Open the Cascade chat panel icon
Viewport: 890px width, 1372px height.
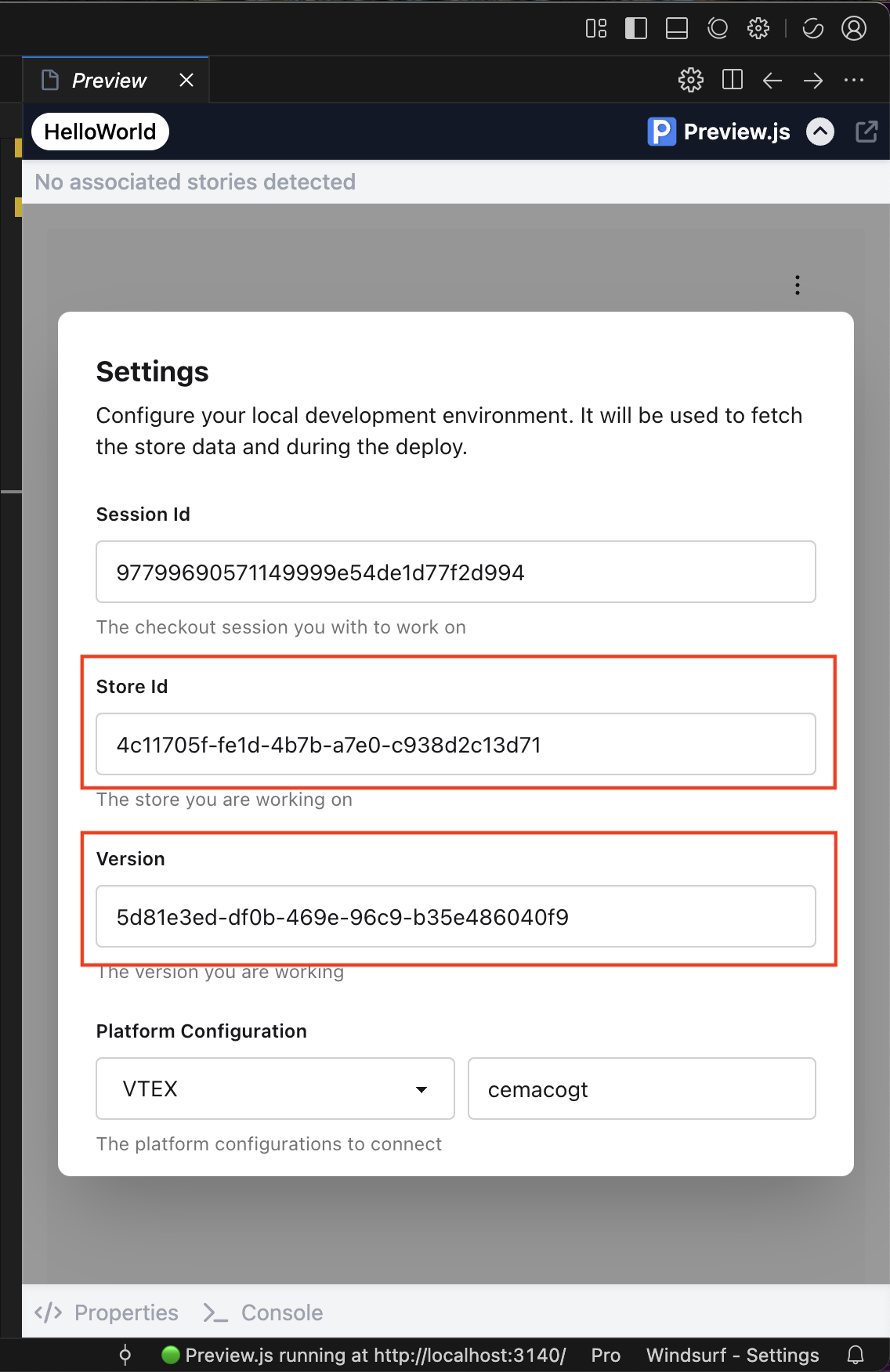718,29
